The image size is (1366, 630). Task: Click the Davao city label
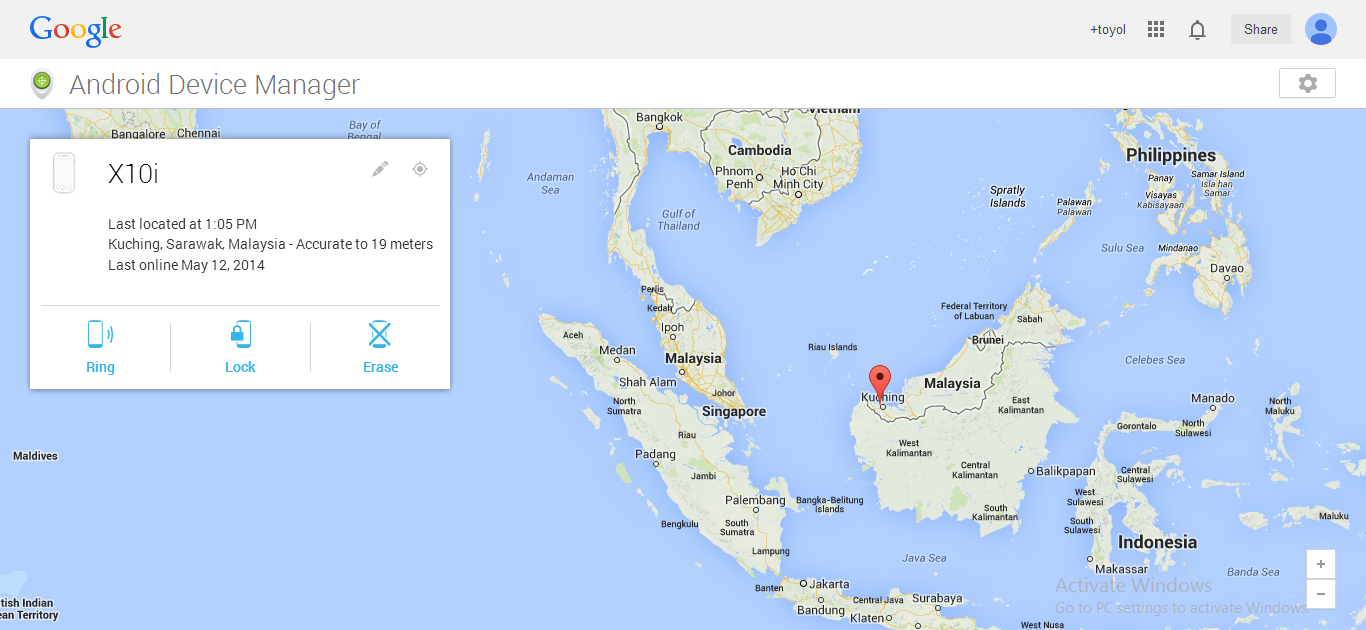(x=1226, y=268)
